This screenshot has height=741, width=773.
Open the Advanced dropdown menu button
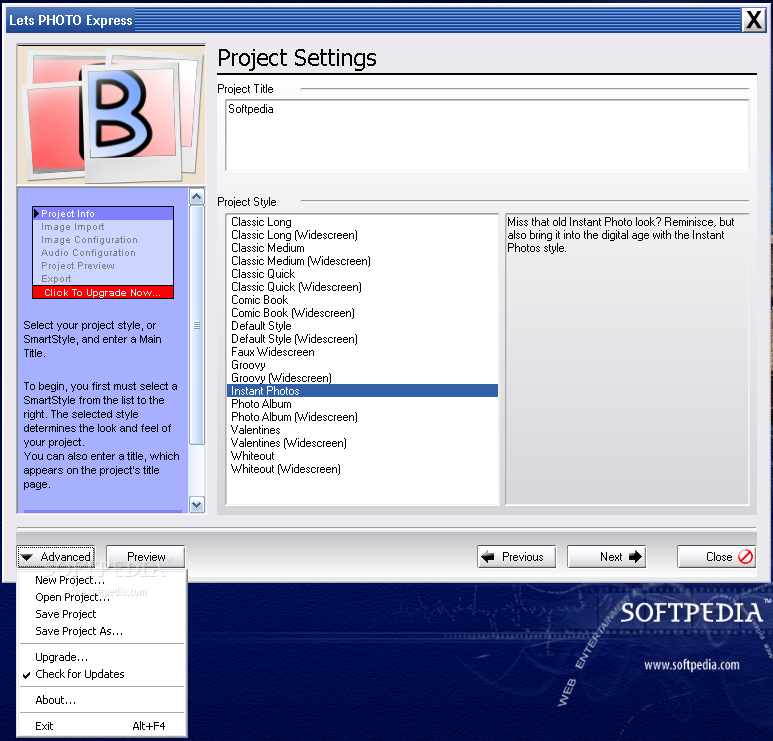(x=56, y=557)
